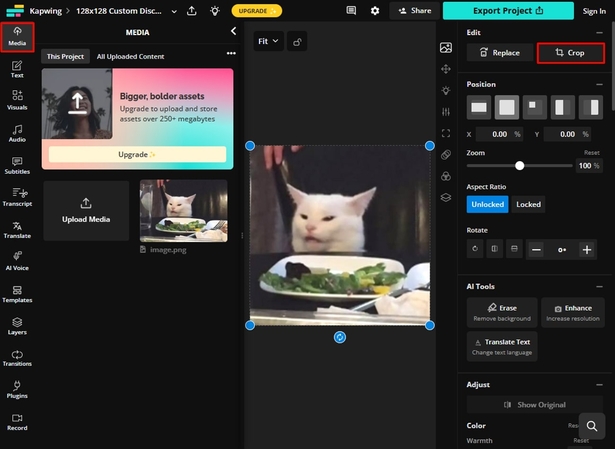This screenshot has width=615, height=449.
Task: Select the Unlocked aspect ratio option
Action: click(x=487, y=204)
